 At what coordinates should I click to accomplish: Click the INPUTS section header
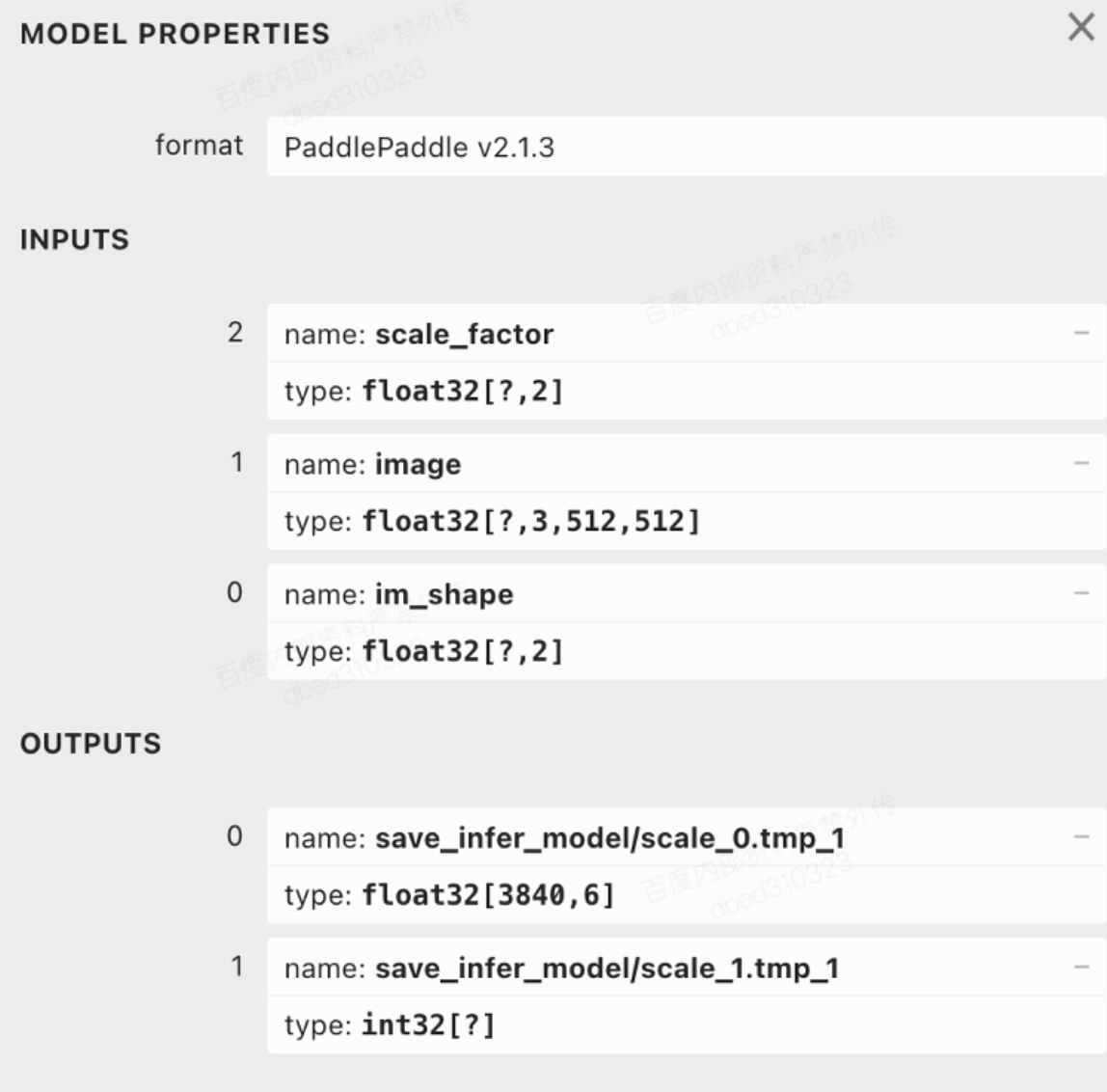click(x=74, y=239)
